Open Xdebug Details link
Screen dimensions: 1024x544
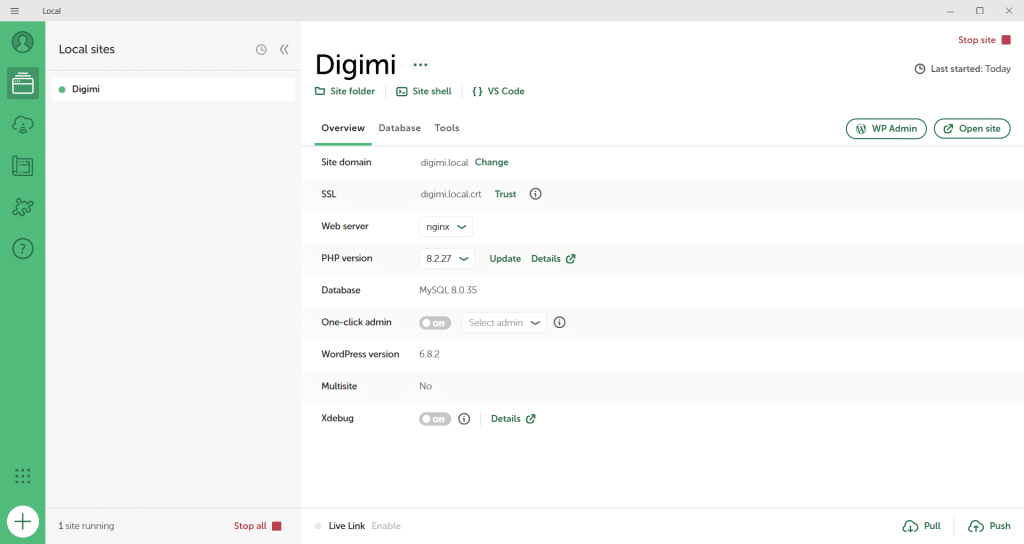click(x=513, y=419)
